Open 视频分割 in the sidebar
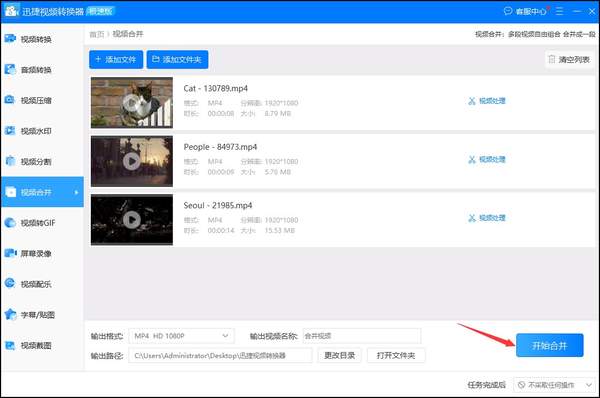 click(41, 161)
